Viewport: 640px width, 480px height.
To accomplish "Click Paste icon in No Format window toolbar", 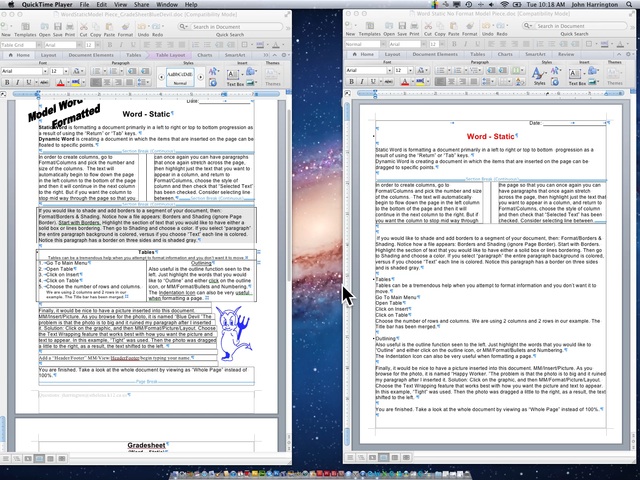I will pos(454,26).
